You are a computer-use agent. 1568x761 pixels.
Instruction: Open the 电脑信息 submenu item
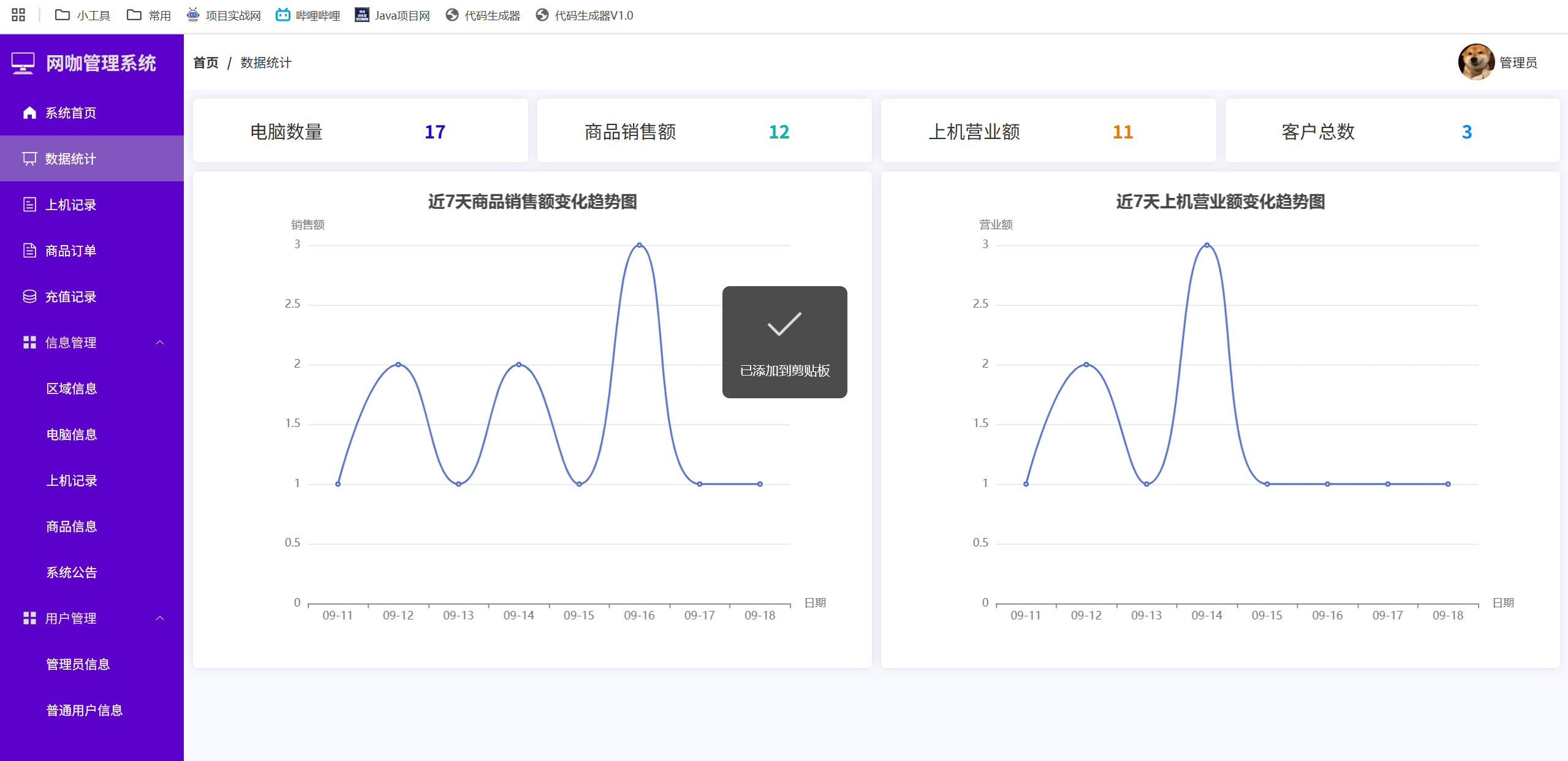(x=72, y=434)
